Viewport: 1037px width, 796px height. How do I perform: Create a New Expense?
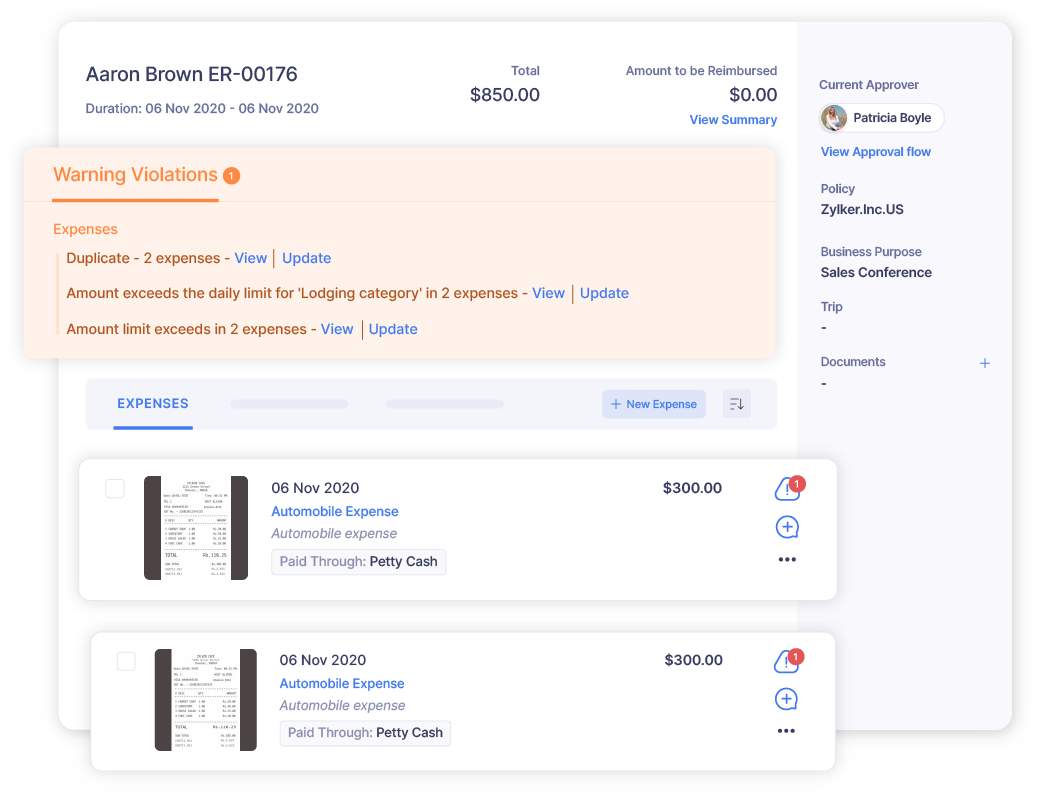pos(654,403)
